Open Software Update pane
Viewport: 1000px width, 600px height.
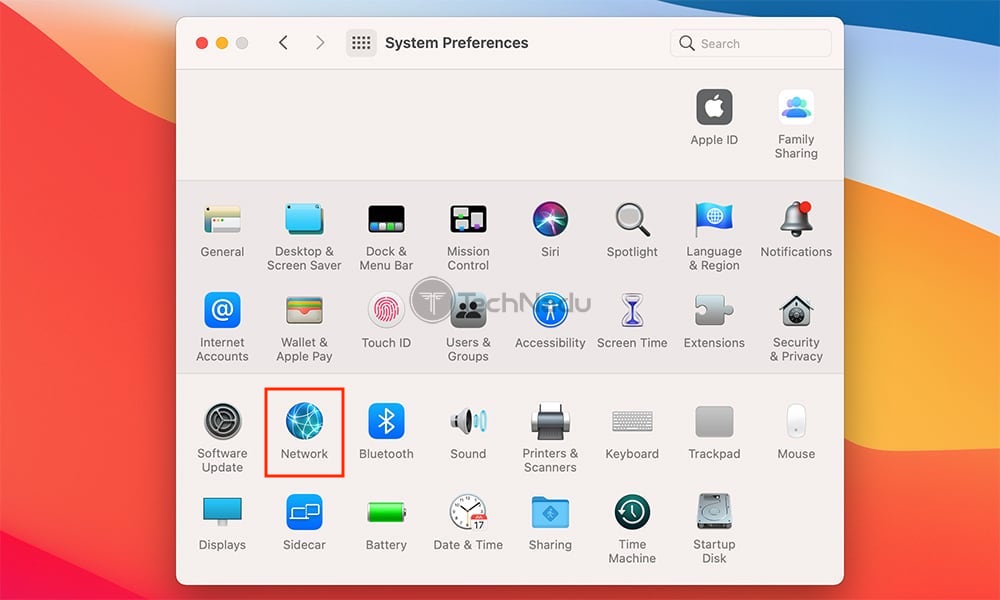click(x=222, y=421)
